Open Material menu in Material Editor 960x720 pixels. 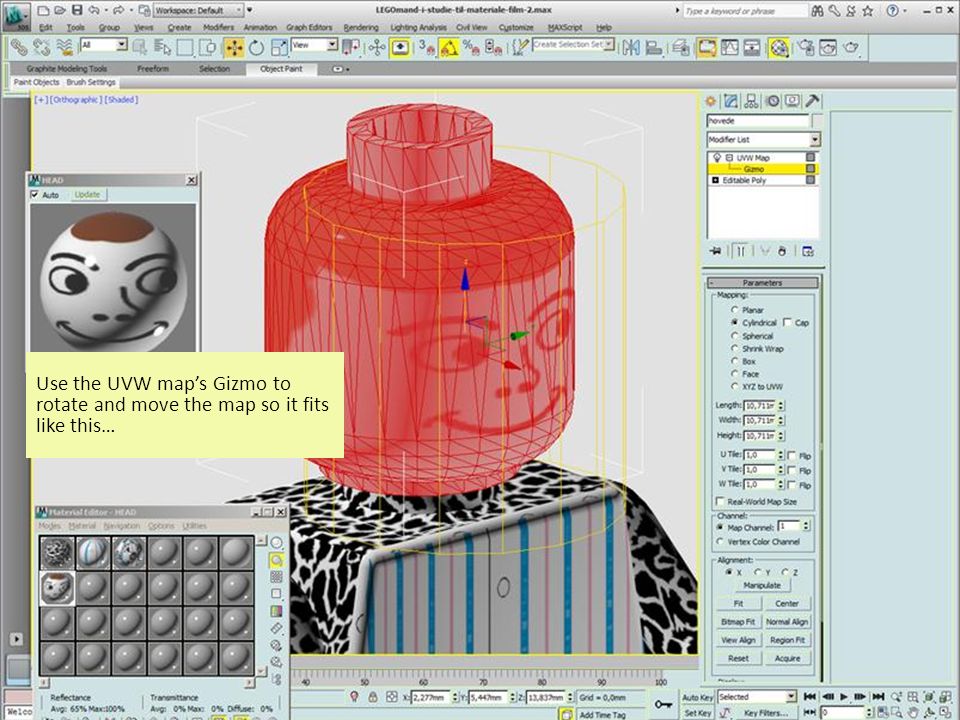(x=82, y=526)
